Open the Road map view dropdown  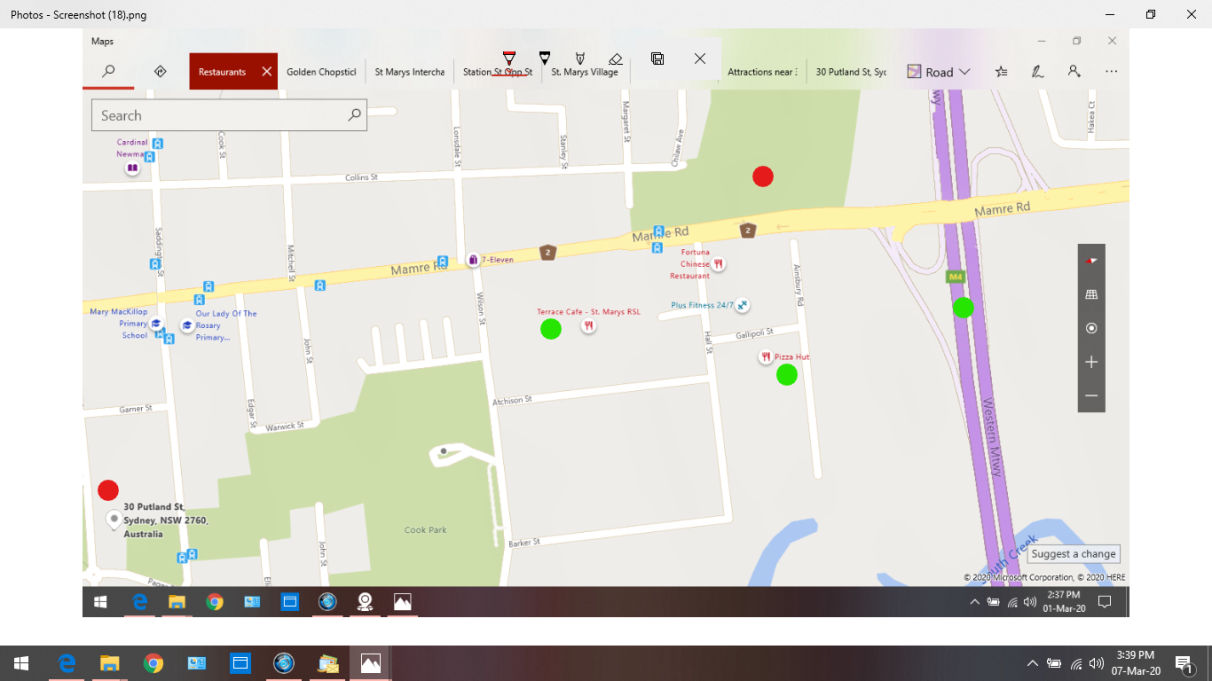938,72
